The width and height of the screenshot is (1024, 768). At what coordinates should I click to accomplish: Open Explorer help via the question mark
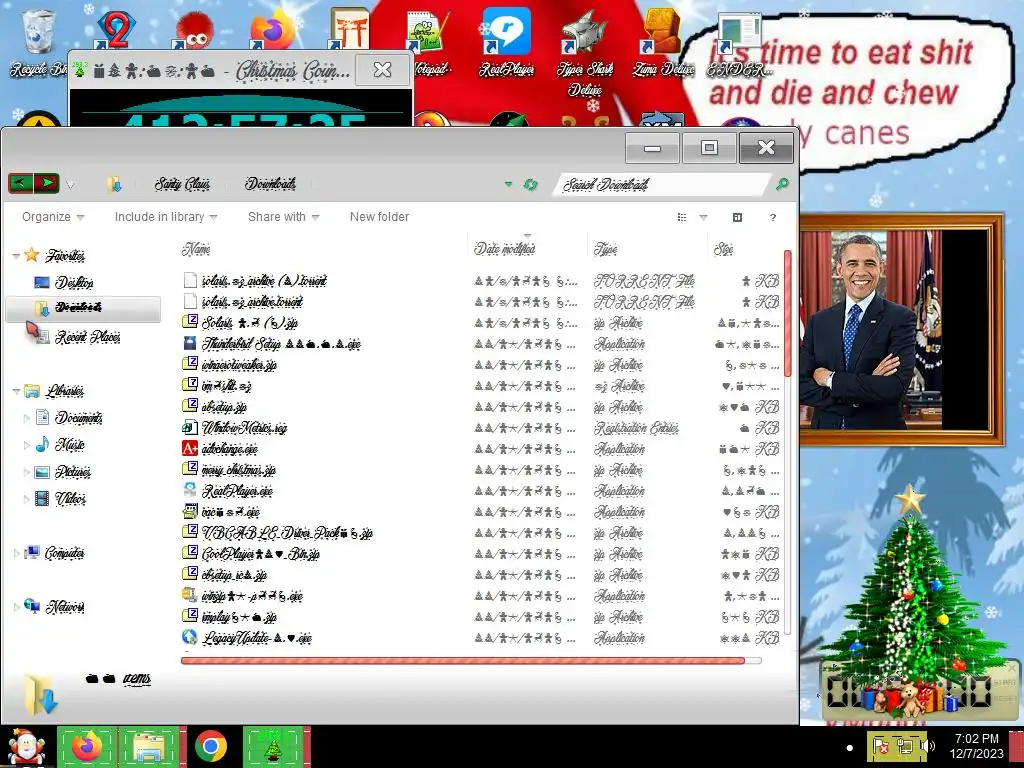(x=773, y=217)
